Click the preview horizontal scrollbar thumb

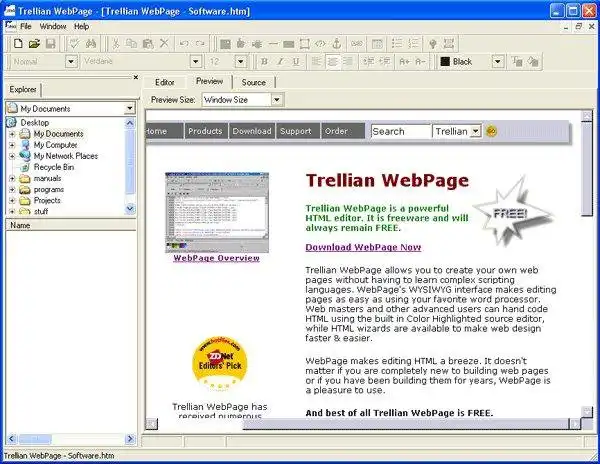pos(406,424)
